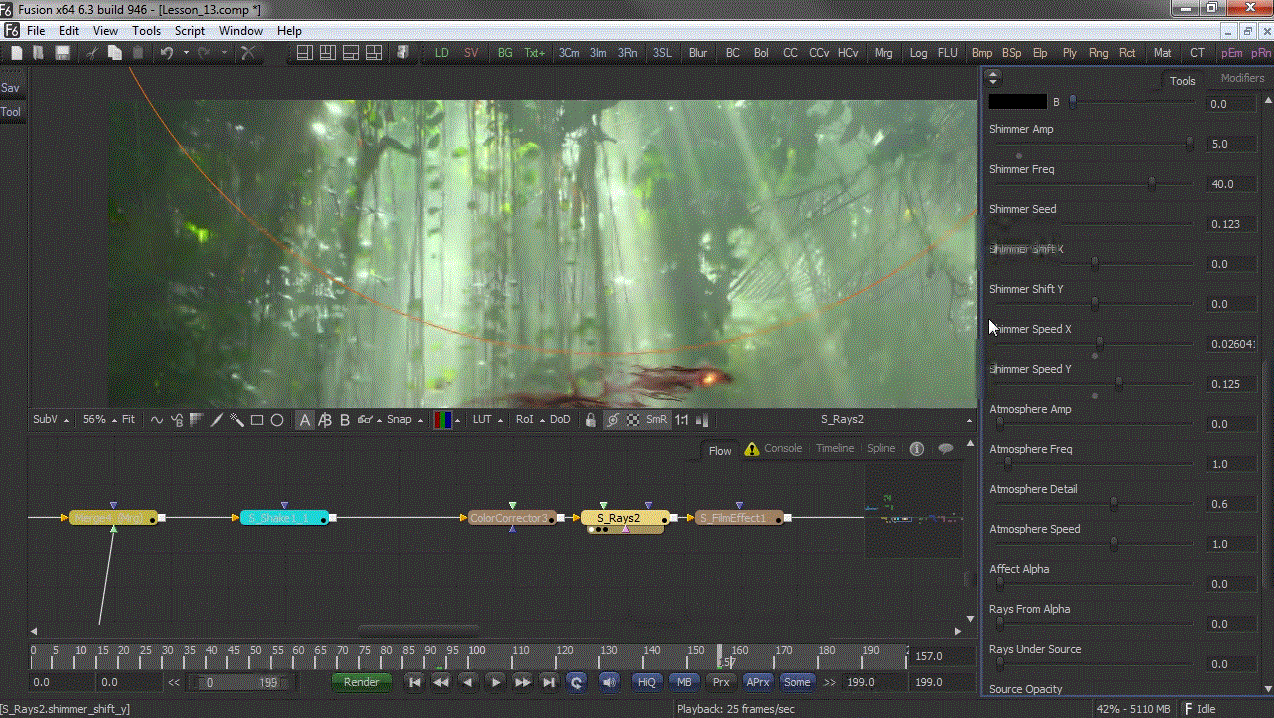
Task: Click the Undo arrow icon
Action: [x=167, y=53]
